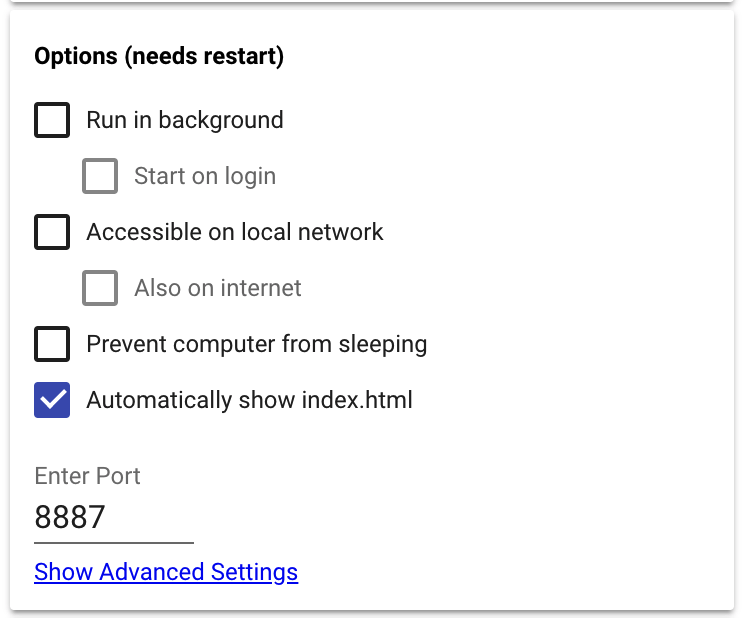Click the 'Run in background' label text
Image resolution: width=746 pixels, height=618 pixels.
click(185, 120)
